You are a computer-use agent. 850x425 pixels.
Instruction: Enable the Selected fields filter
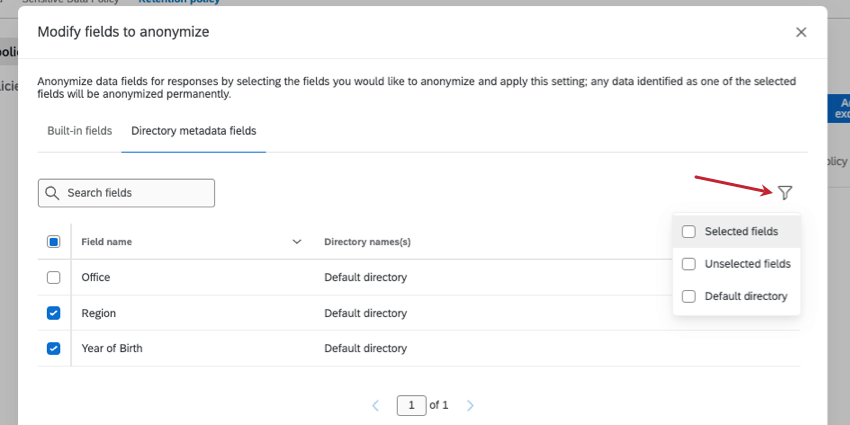[x=689, y=232]
